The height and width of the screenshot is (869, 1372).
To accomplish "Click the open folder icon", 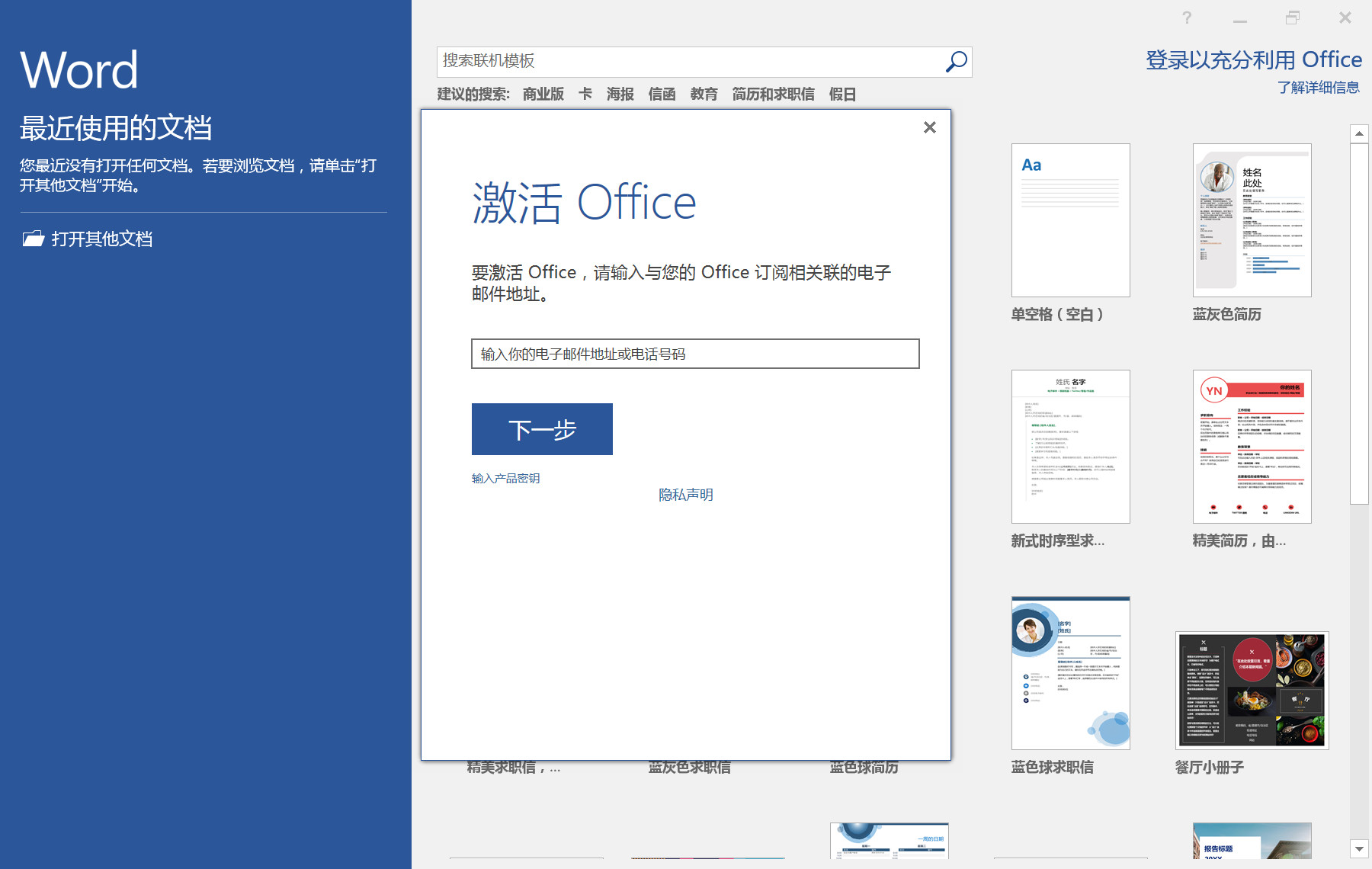I will pyautogui.click(x=33, y=239).
